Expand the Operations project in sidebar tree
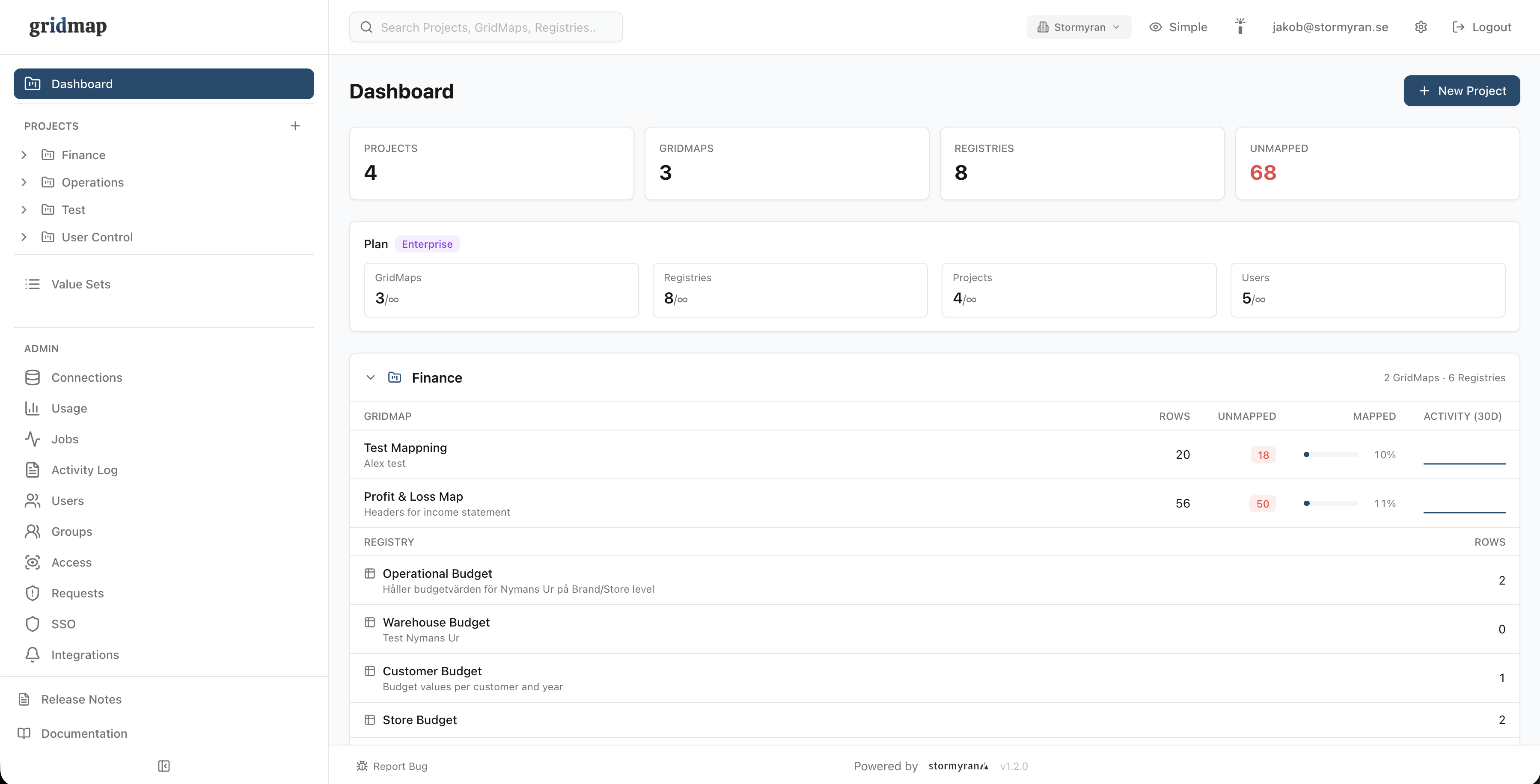The width and height of the screenshot is (1540, 784). tap(24, 182)
